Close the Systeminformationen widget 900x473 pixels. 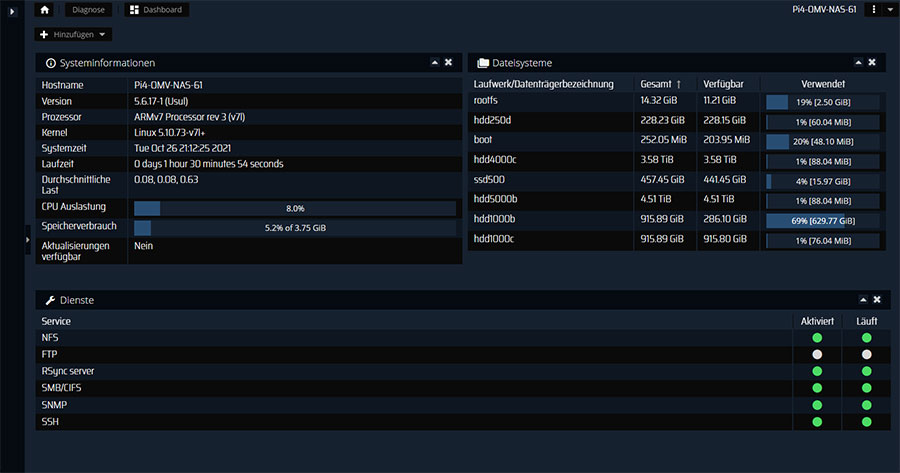[x=449, y=62]
